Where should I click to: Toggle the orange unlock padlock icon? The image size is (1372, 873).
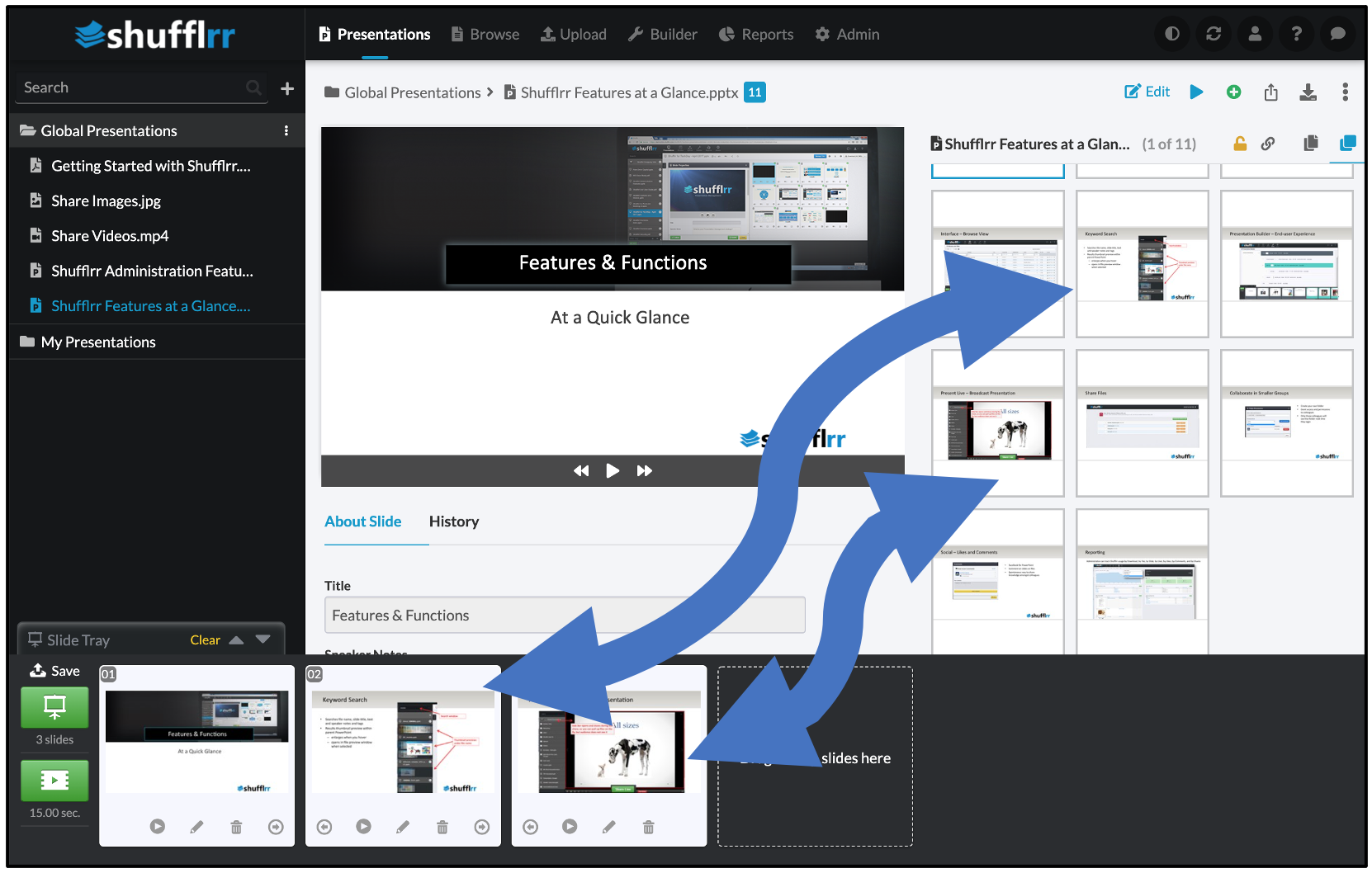coord(1239,144)
